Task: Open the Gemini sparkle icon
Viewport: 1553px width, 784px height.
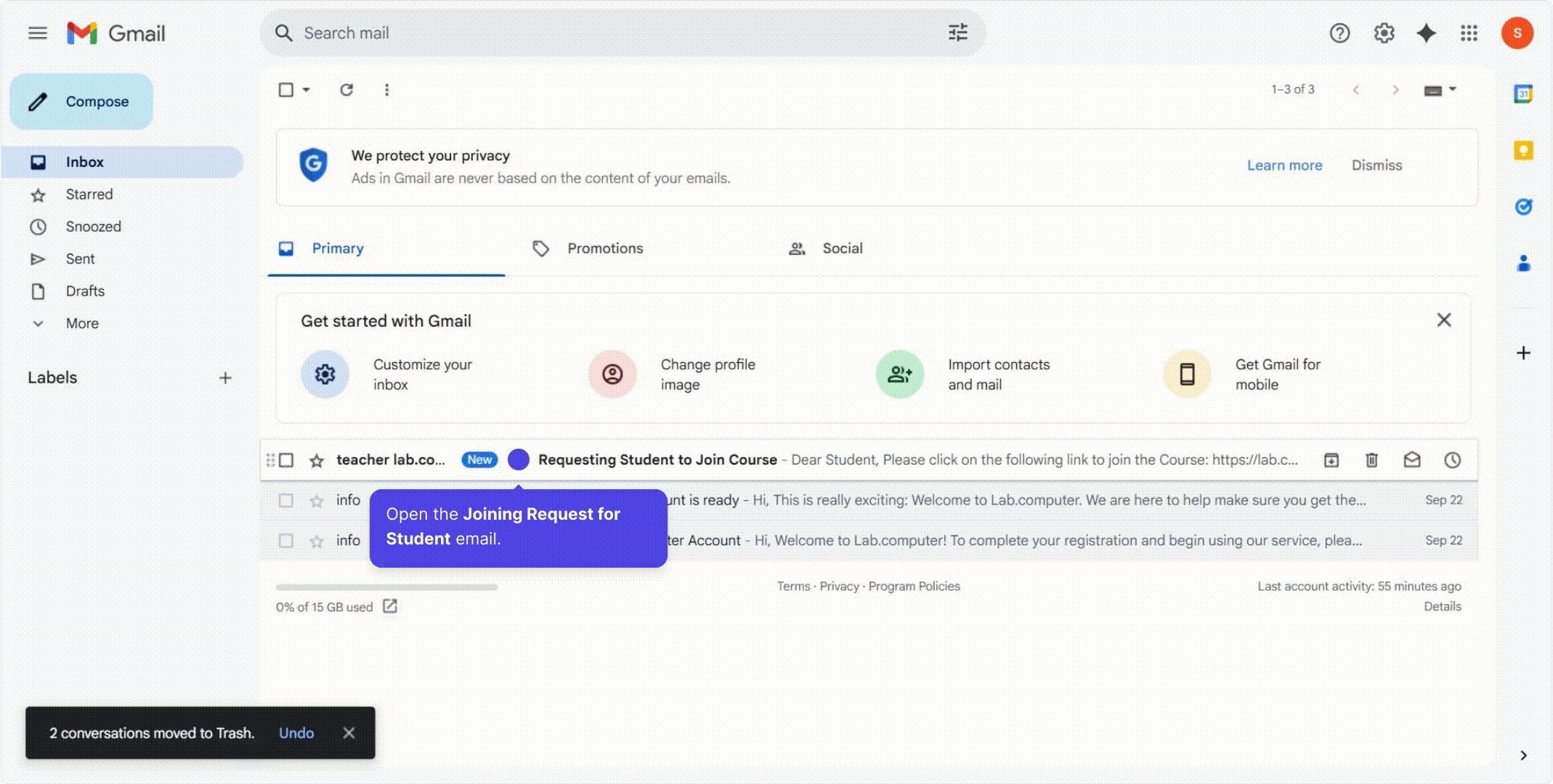Action: click(1426, 33)
